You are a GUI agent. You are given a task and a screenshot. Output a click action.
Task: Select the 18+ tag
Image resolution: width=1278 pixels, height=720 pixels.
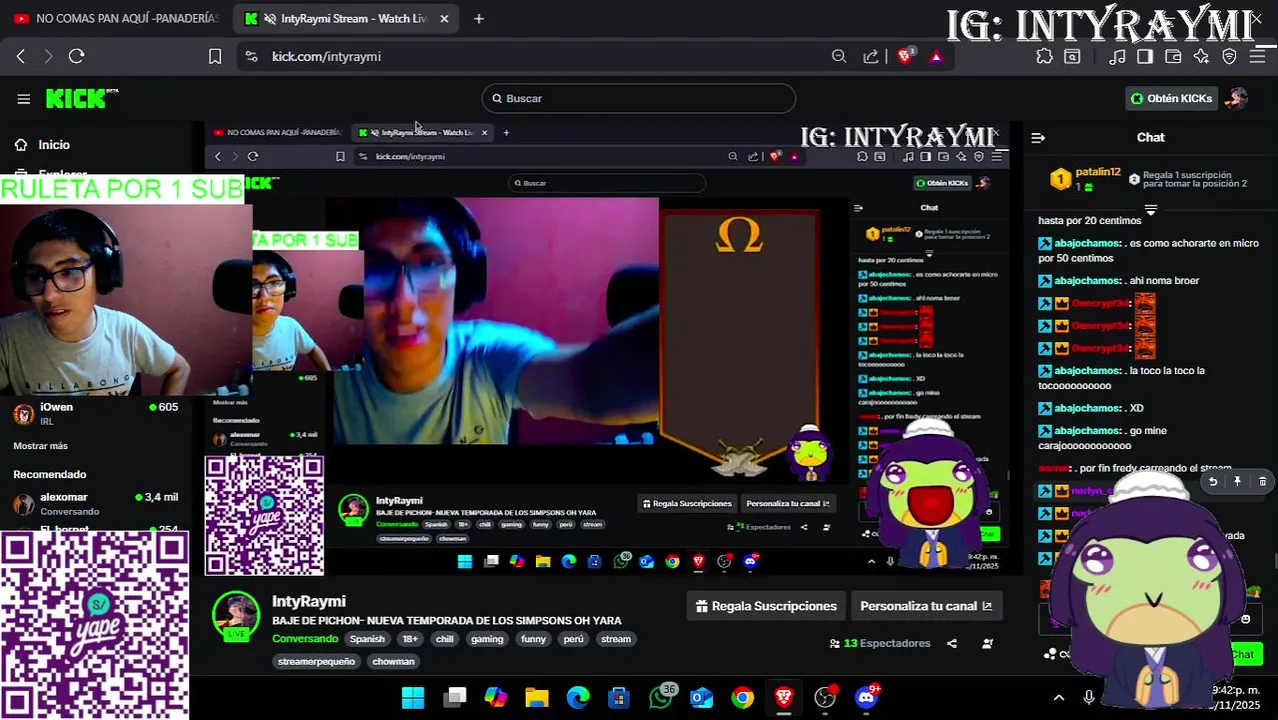point(410,639)
